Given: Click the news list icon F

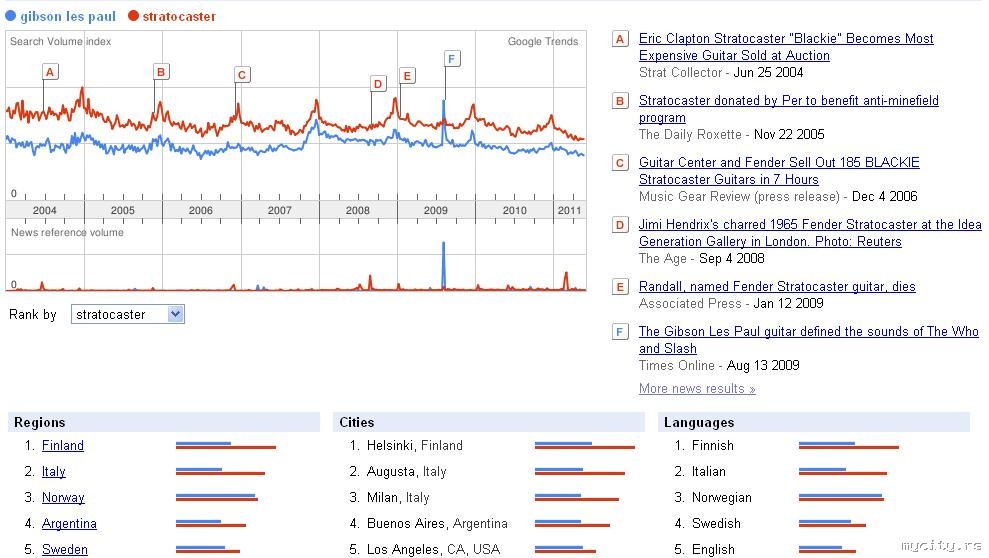Looking at the screenshot, I should 620,332.
